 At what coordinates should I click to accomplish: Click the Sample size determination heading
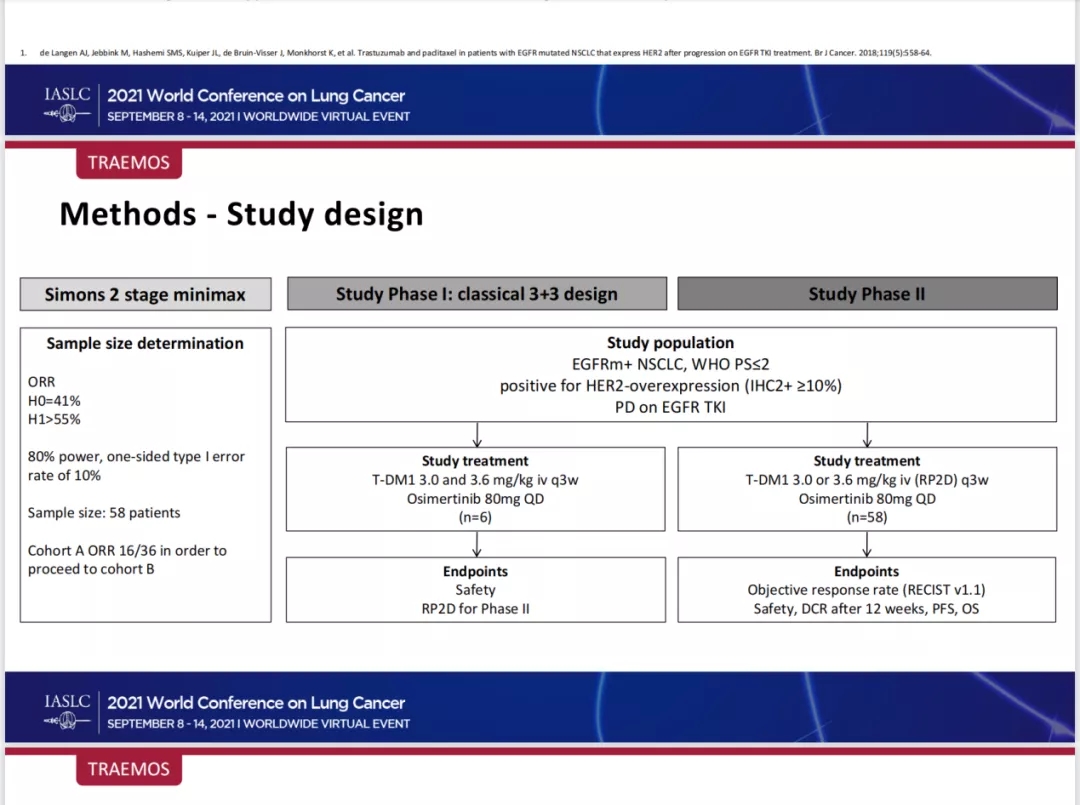click(145, 343)
